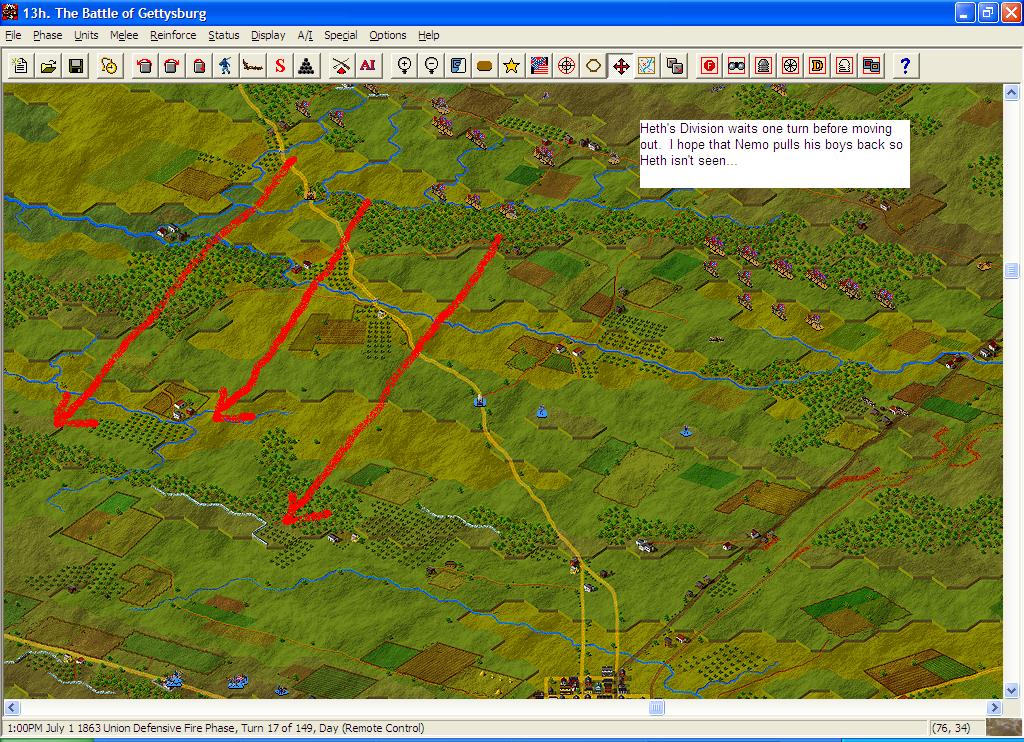The width and height of the screenshot is (1024, 742).
Task: Minimize the Battle of Gettysburg window
Action: click(x=965, y=13)
